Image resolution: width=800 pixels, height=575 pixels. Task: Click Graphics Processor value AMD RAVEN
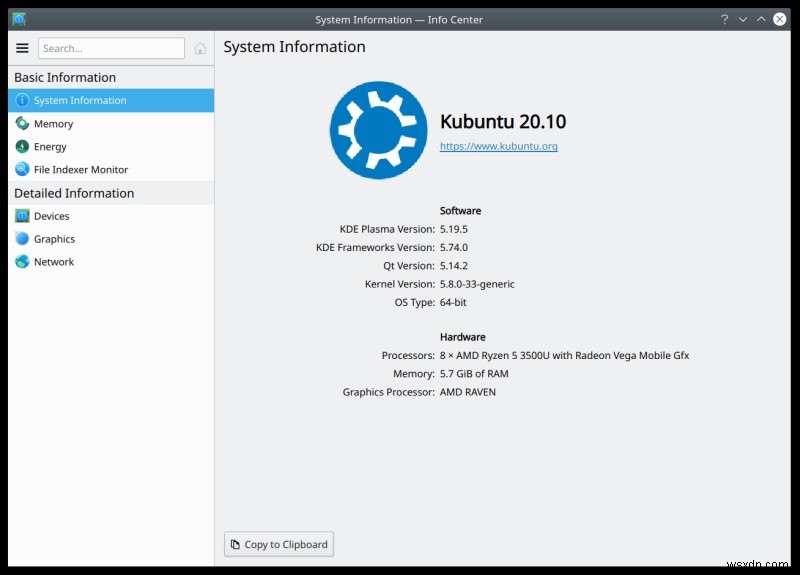(468, 392)
